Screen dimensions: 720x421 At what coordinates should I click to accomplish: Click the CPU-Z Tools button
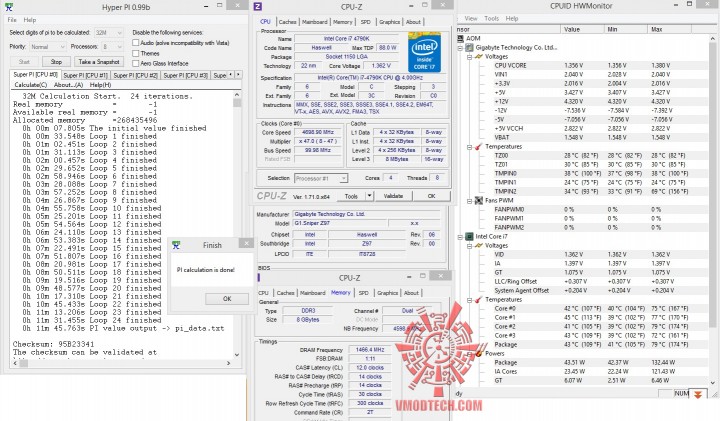[x=351, y=196]
